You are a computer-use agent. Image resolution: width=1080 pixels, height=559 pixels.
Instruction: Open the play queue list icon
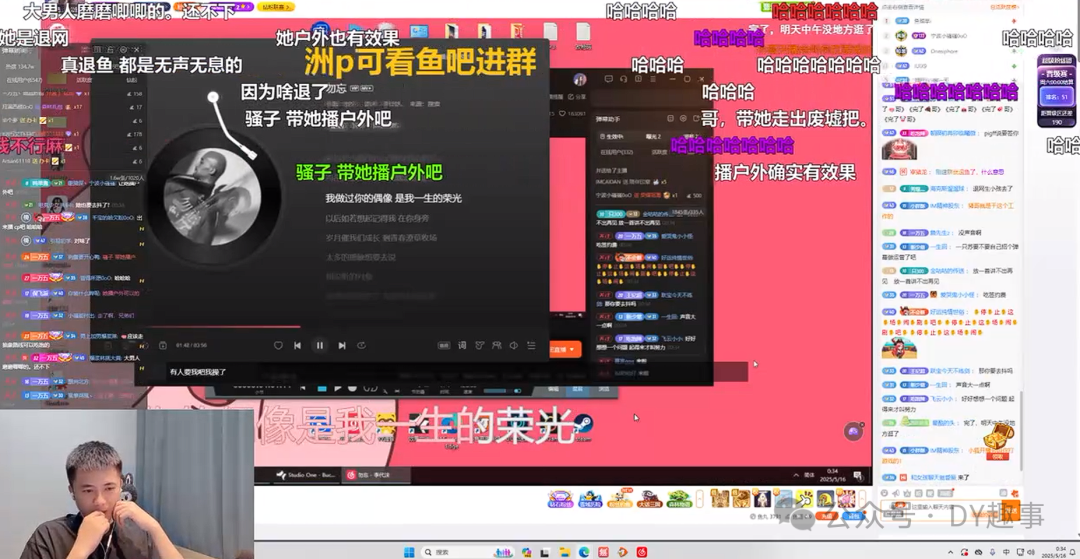coord(531,346)
